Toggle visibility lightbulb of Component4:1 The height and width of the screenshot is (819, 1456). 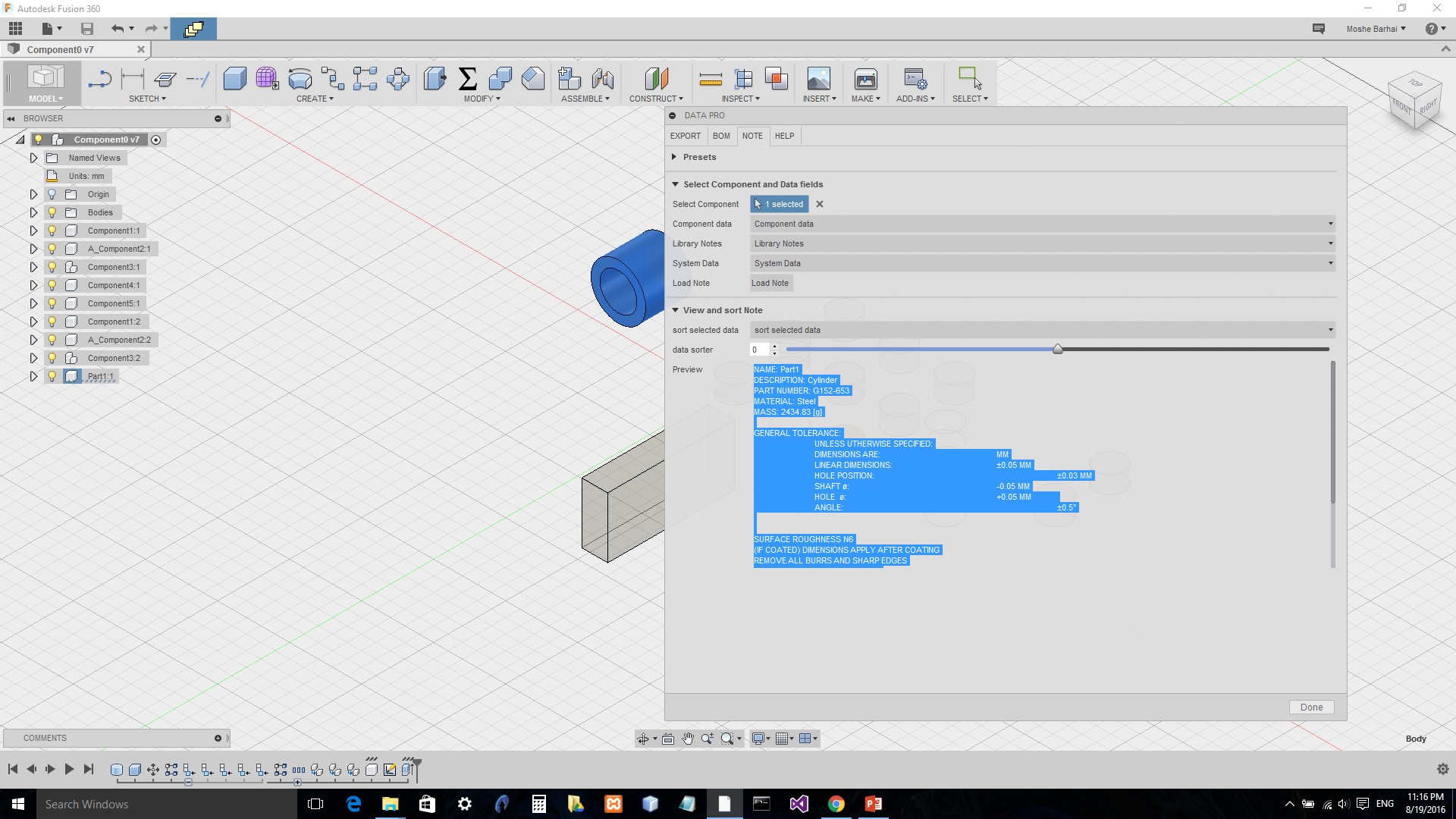click(52, 285)
